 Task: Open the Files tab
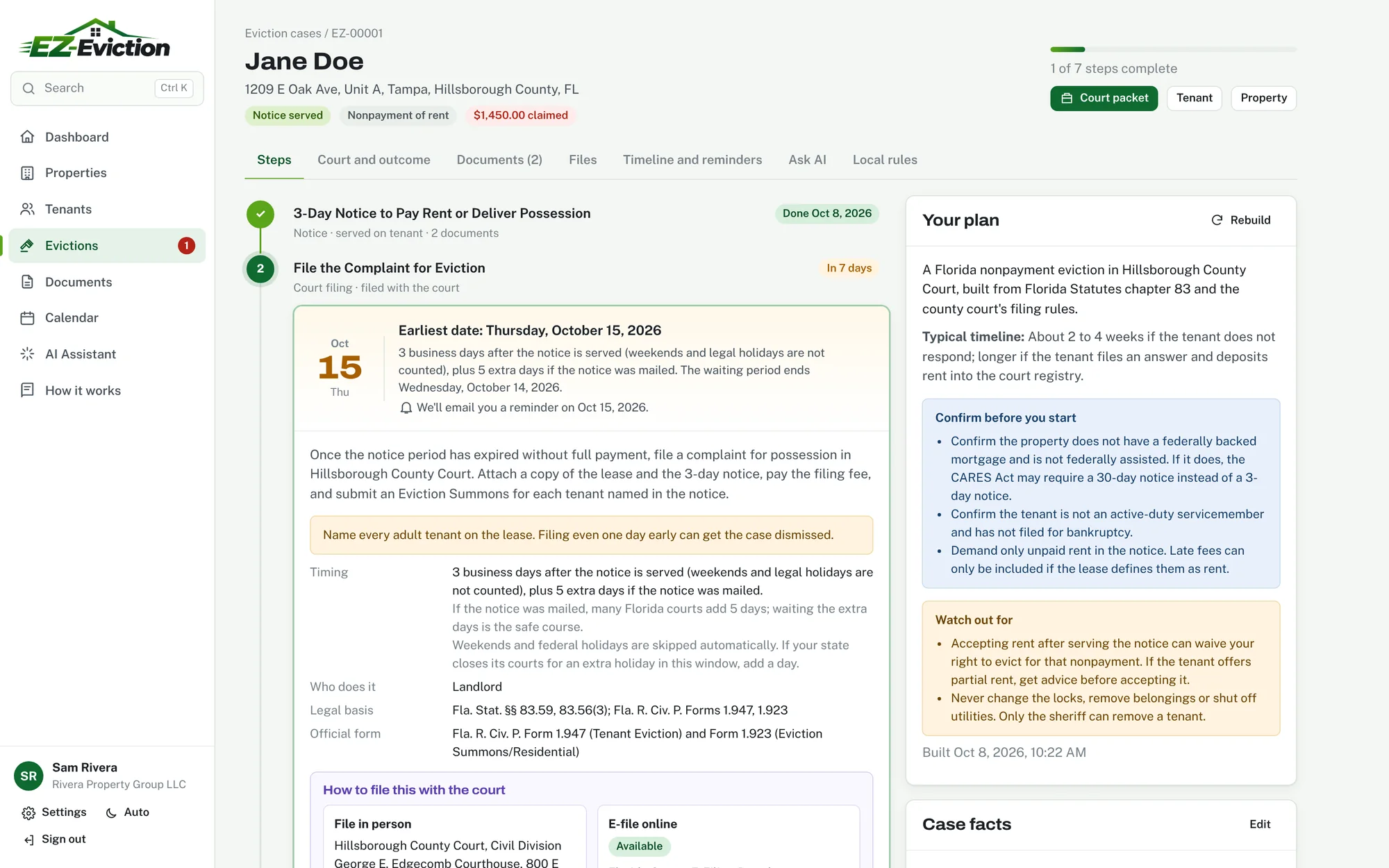click(x=583, y=160)
